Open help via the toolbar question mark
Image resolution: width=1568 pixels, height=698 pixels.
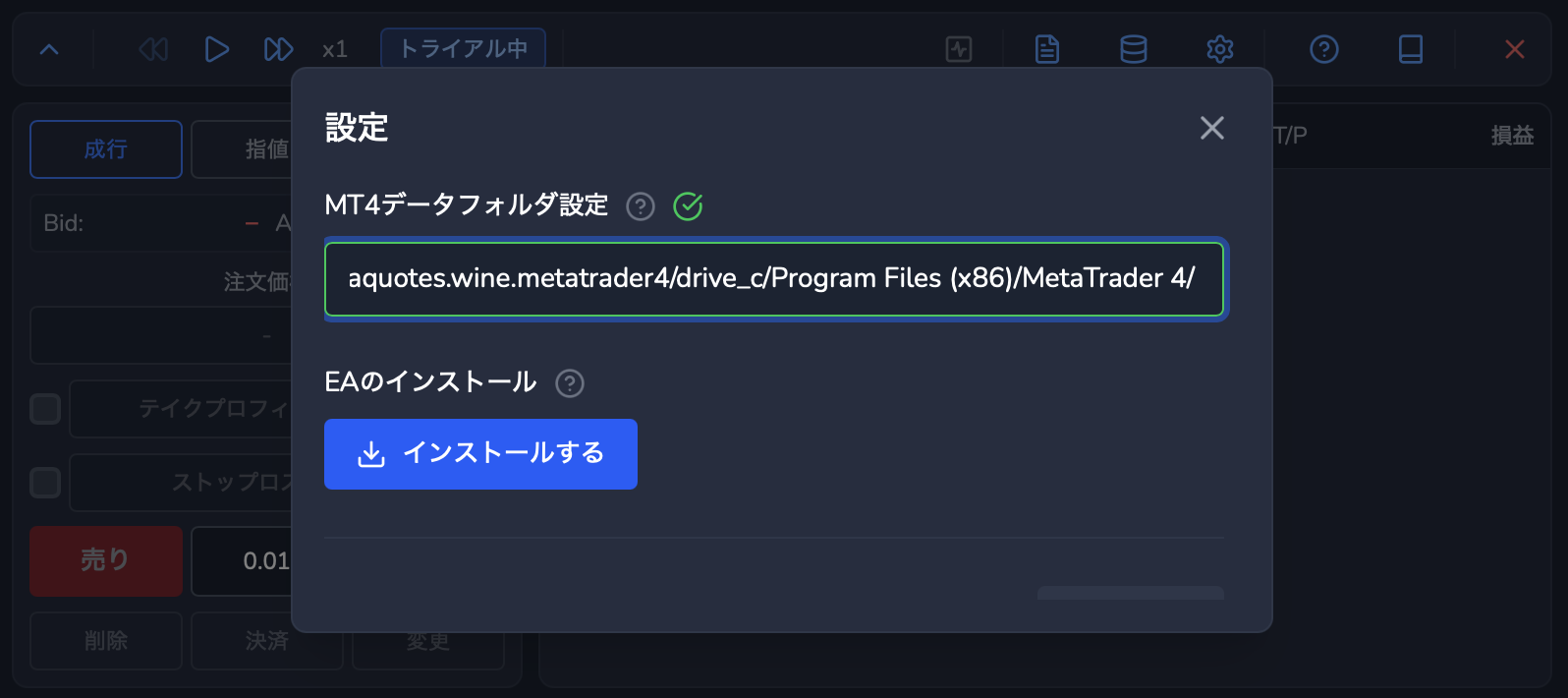(1324, 49)
